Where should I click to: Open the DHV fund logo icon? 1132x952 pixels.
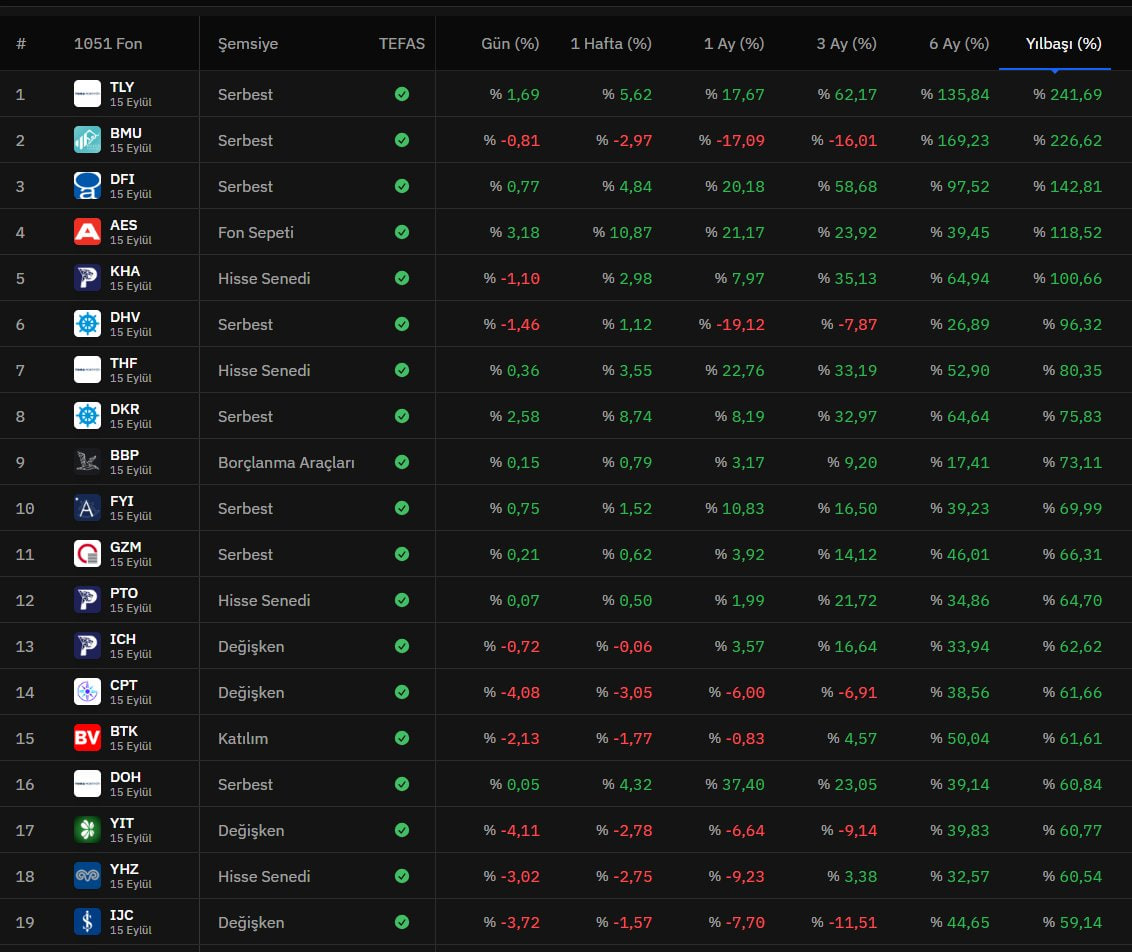click(87, 324)
